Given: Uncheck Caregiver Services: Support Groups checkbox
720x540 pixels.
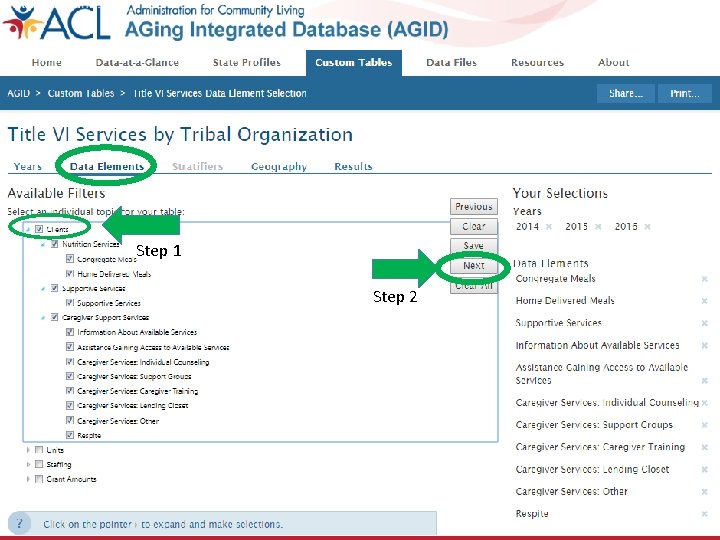Looking at the screenshot, I should click(70, 376).
